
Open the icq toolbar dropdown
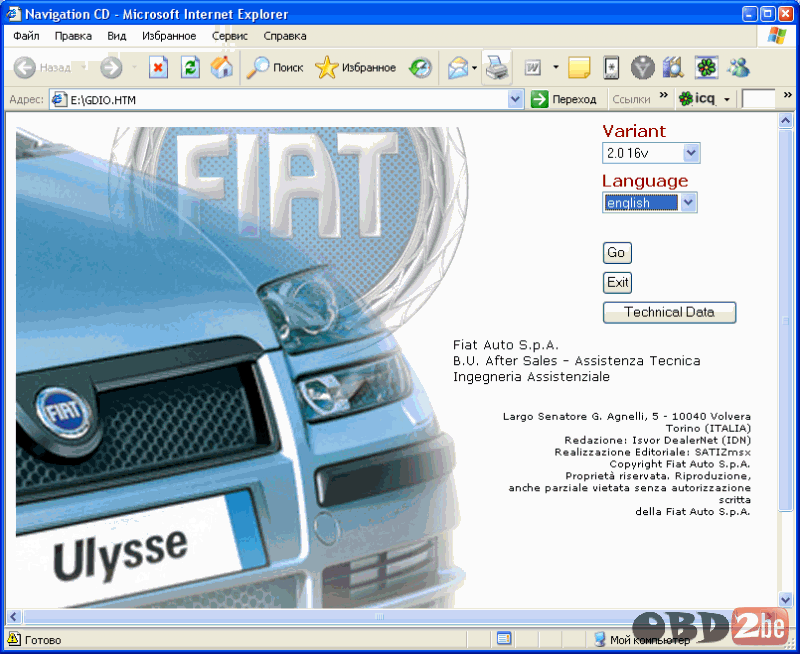(727, 99)
